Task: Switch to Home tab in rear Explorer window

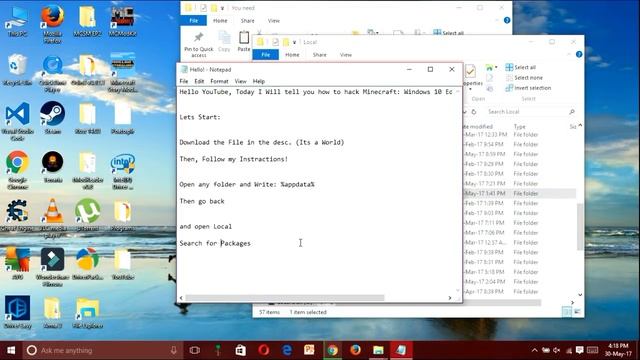Action: 220,21
